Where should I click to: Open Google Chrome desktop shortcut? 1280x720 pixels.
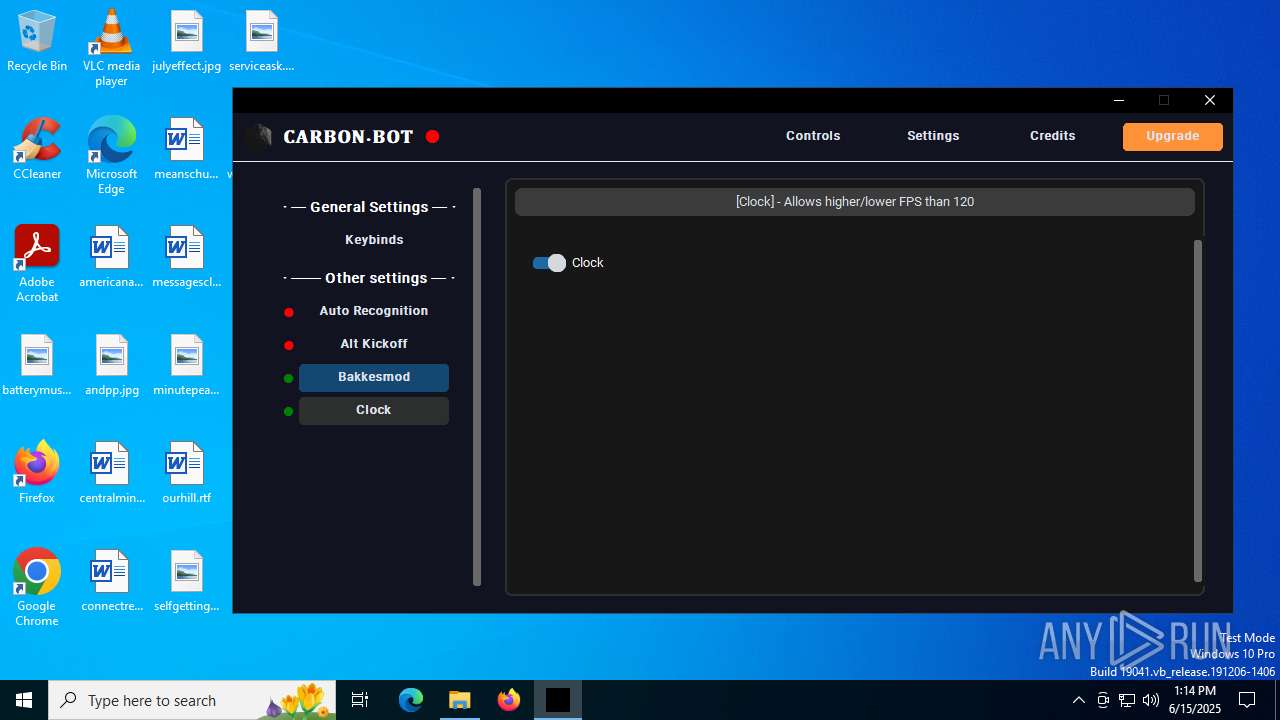point(37,588)
